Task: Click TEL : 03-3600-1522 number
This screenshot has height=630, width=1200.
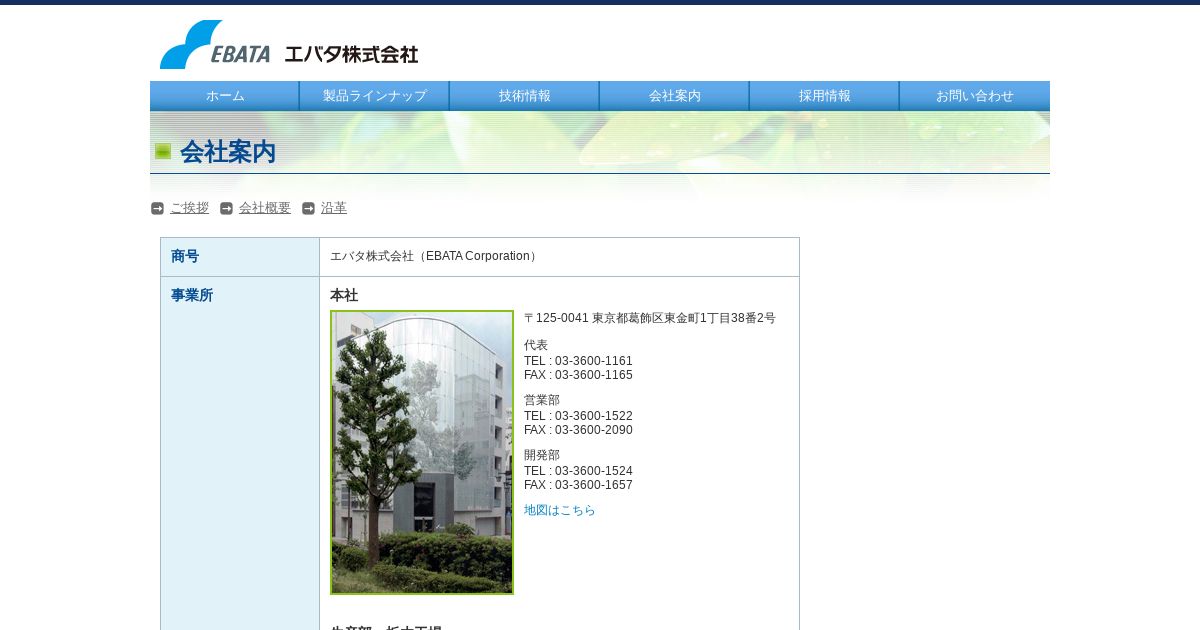Action: click(578, 416)
